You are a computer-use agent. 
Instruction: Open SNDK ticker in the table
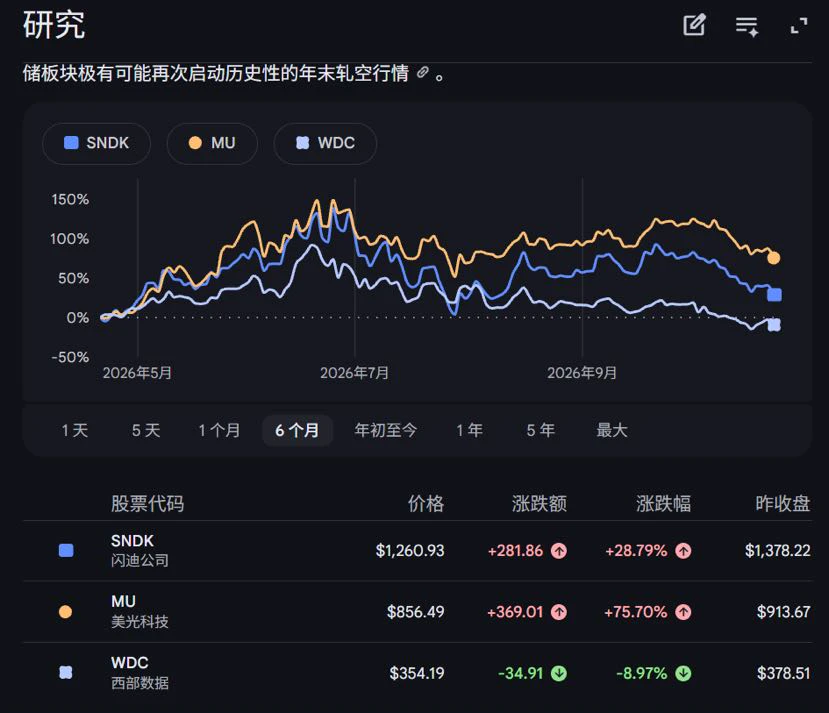click(x=132, y=541)
